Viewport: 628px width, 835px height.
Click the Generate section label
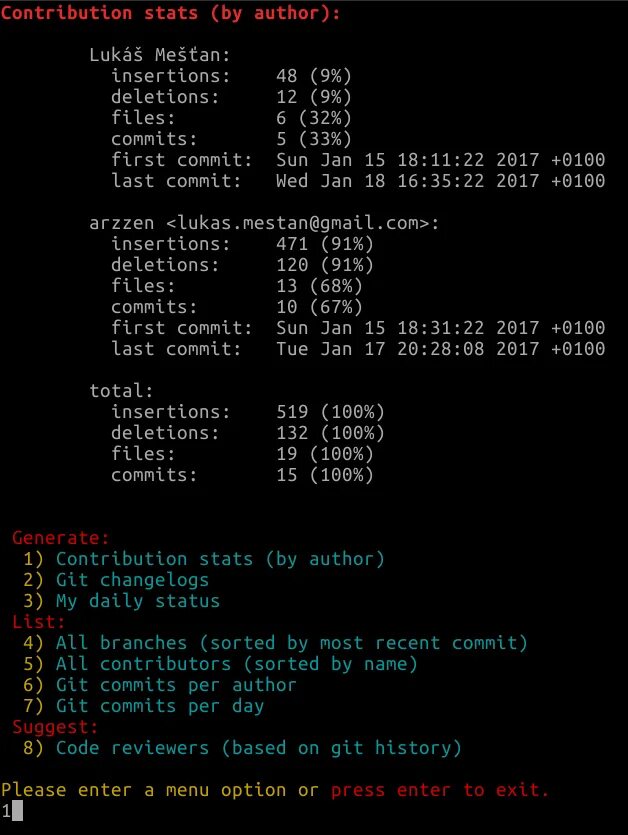[x=61, y=538]
